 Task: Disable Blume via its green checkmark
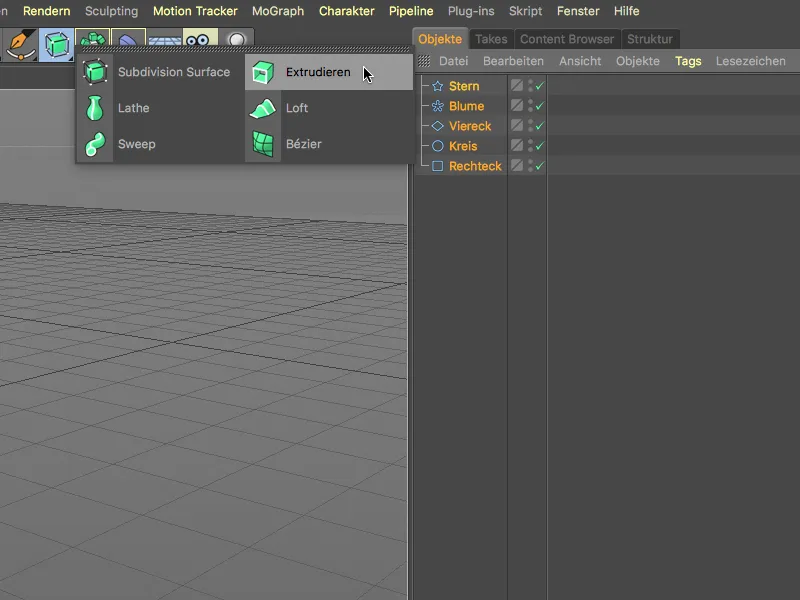click(x=540, y=106)
